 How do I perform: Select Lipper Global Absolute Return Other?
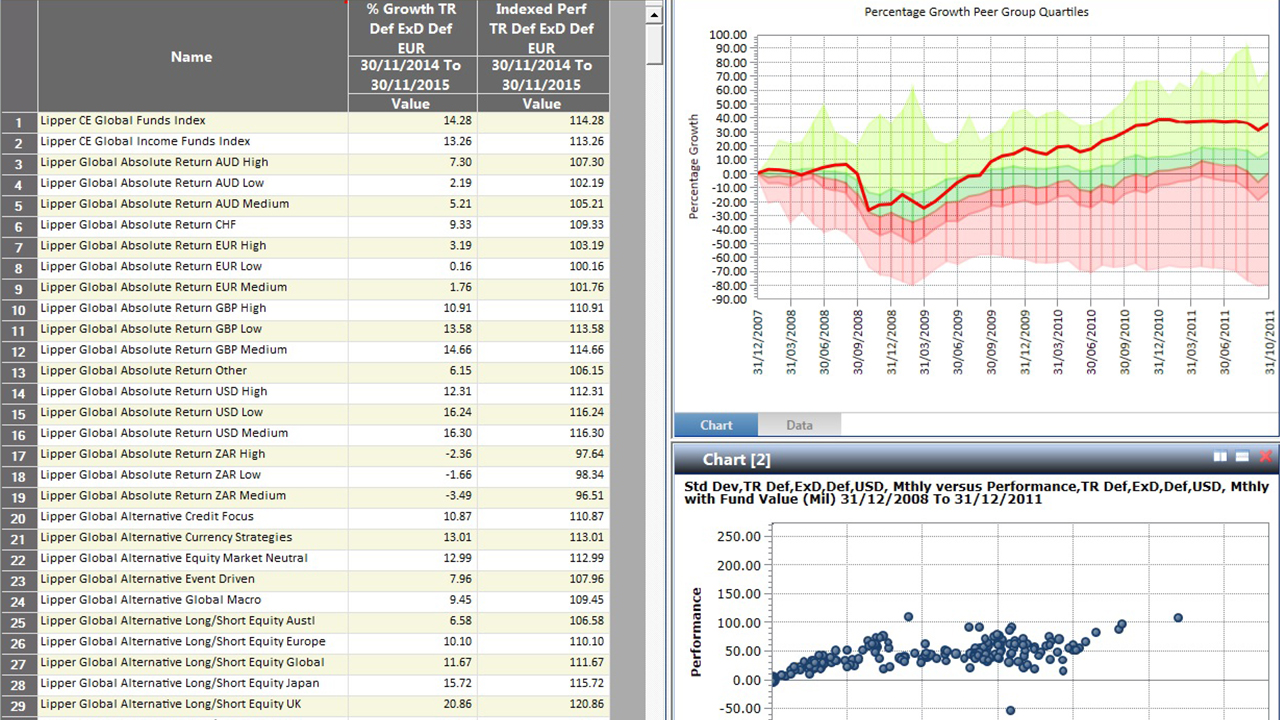point(143,370)
